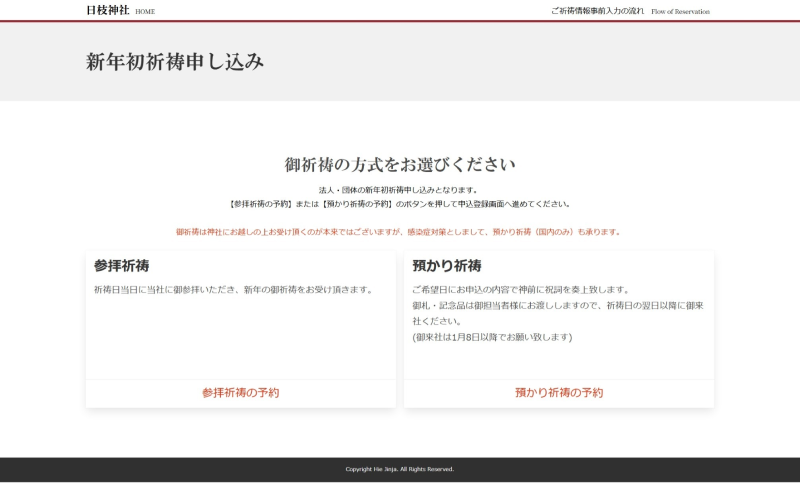Click the empty gray title banner area

[x=550, y=62]
